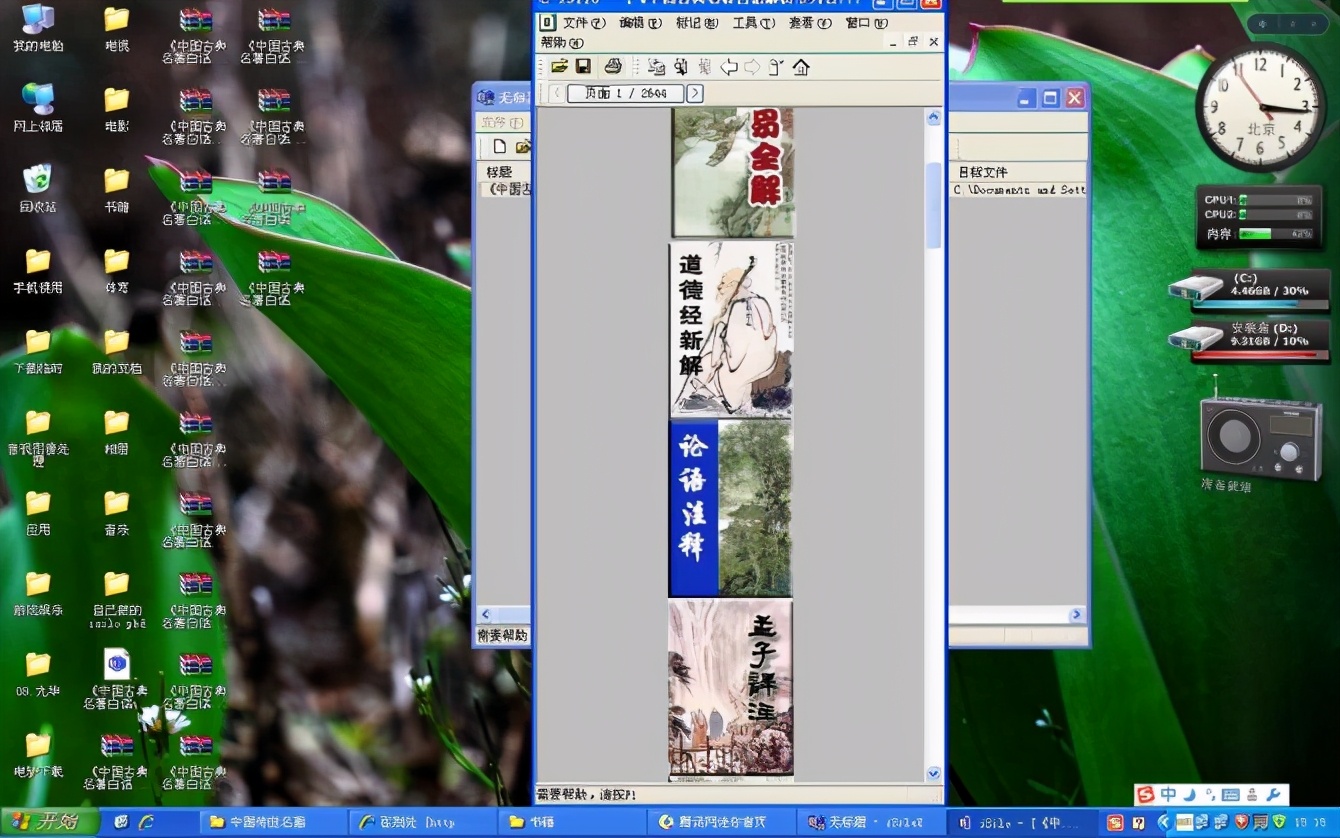Select the 回收站 recycle bin icon
This screenshot has width=1340, height=838.
coord(38,190)
